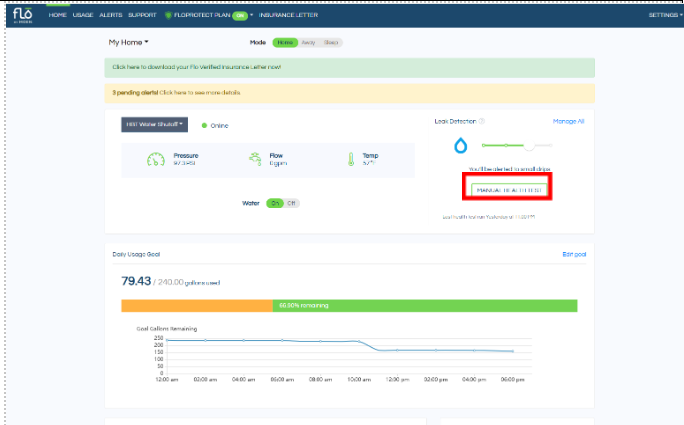Viewport: 684px width, 425px height.
Task: Click the faucet flow icon
Action: (256, 159)
